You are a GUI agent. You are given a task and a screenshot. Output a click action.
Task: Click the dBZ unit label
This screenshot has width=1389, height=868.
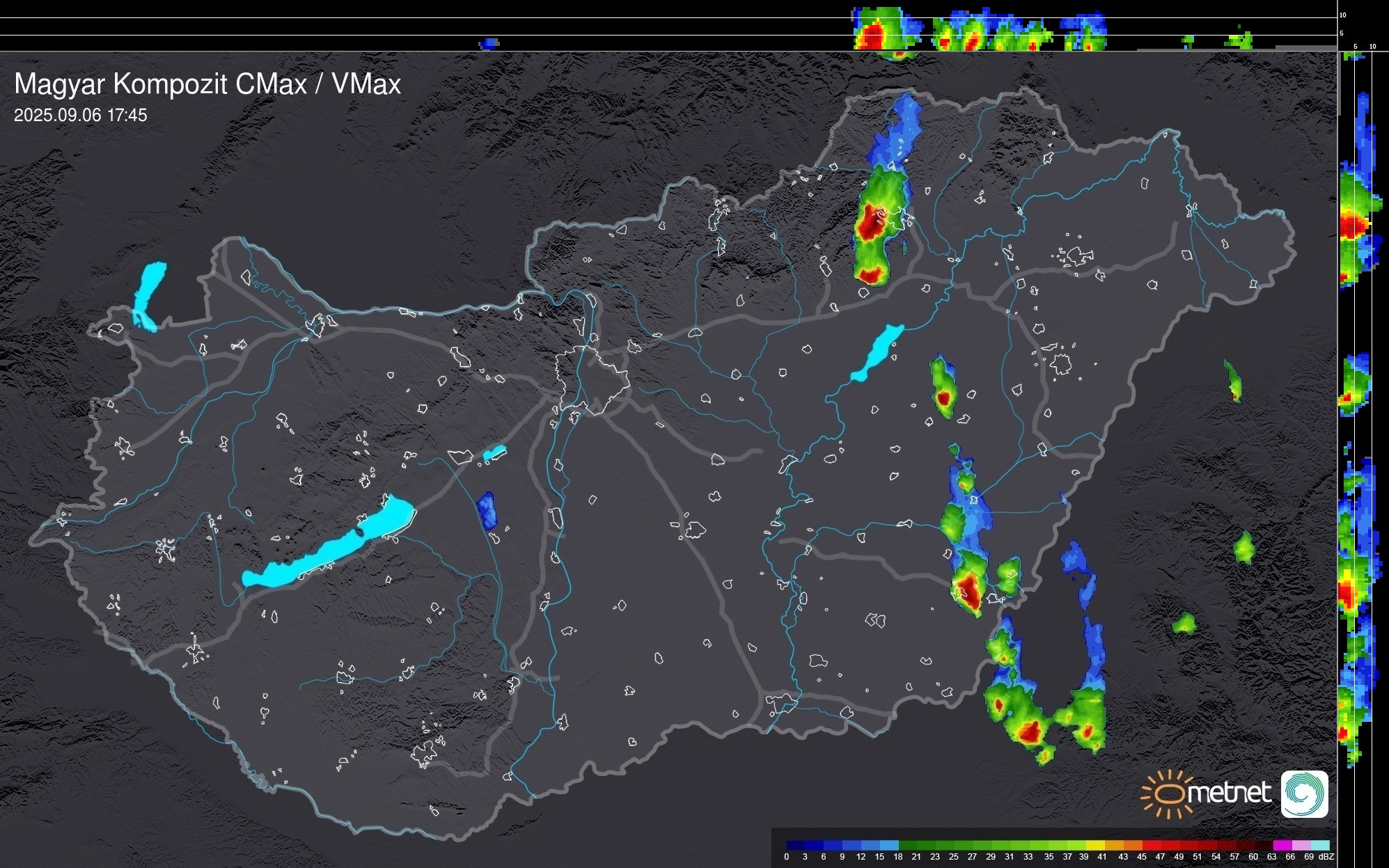point(1326,857)
